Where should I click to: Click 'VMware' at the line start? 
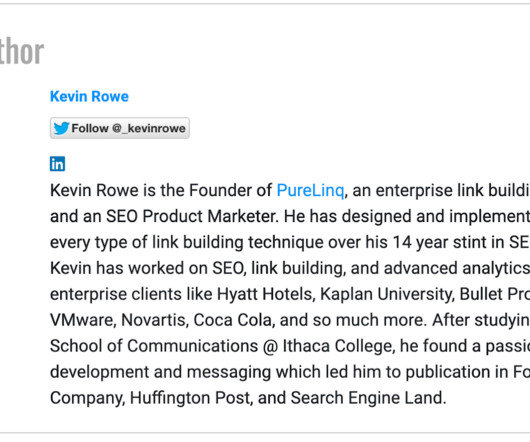[82, 320]
